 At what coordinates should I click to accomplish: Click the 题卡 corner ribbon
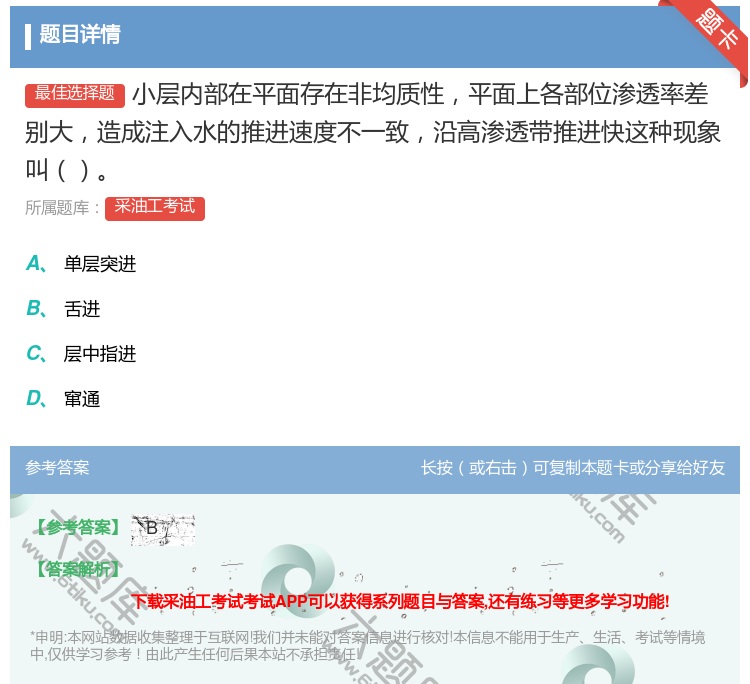[716, 30]
